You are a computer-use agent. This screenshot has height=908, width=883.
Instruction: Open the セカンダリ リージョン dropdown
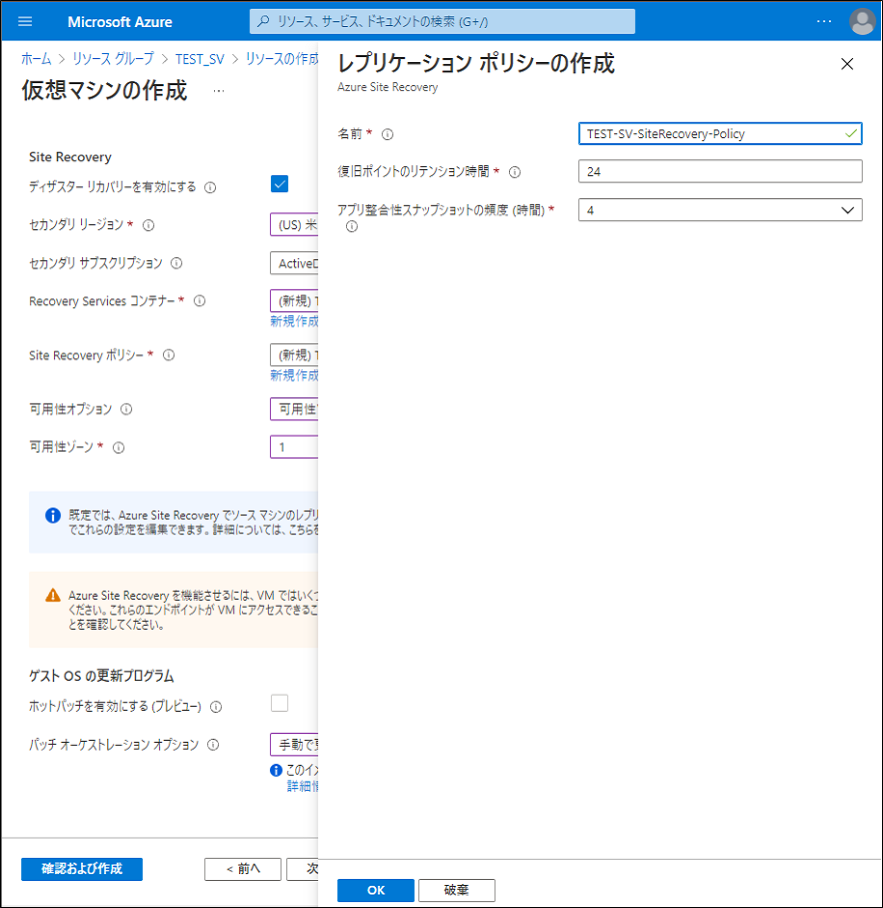point(294,225)
